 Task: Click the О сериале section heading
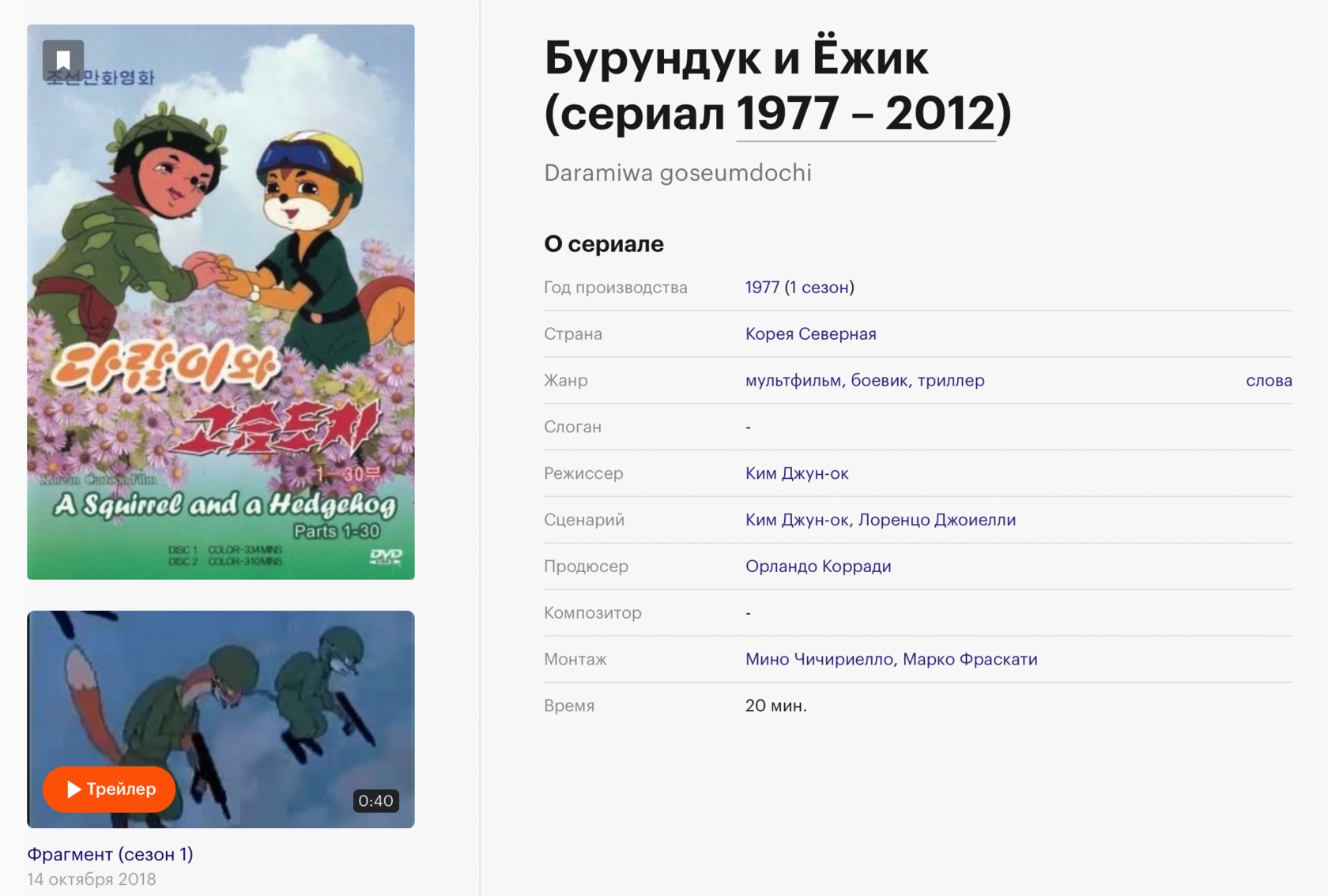604,244
